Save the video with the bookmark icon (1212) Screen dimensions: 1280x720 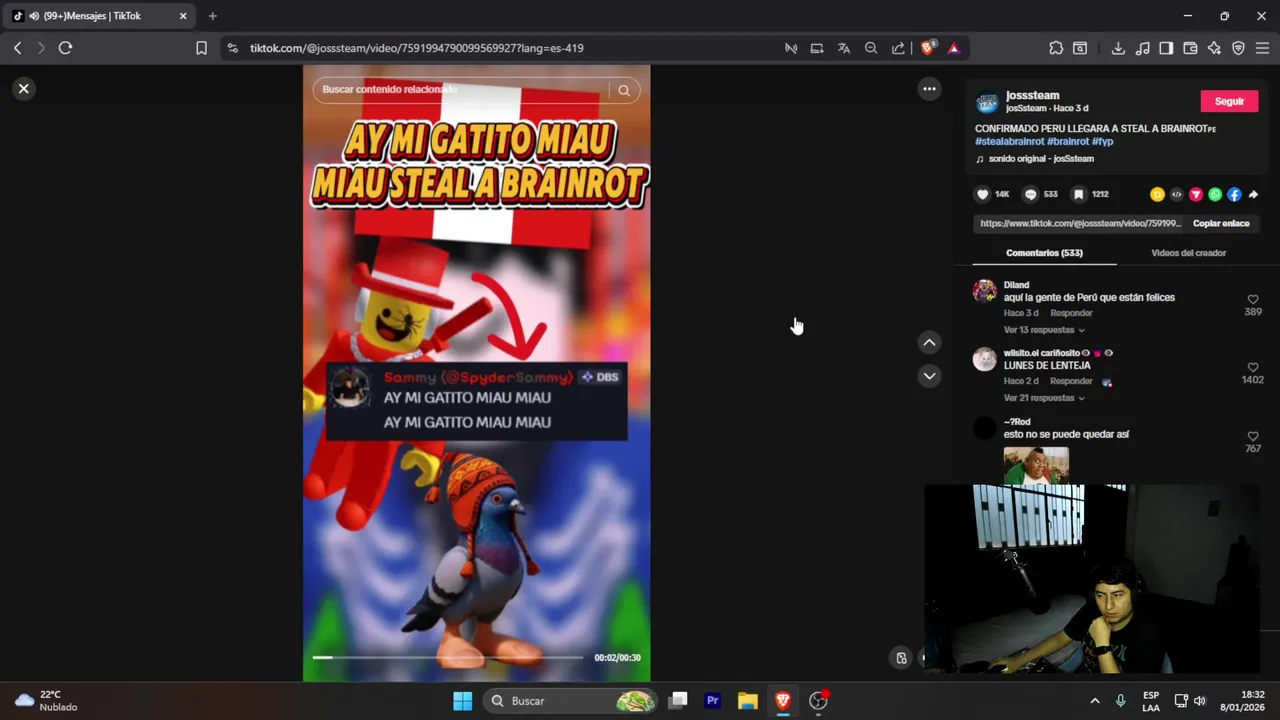pyautogui.click(x=1078, y=195)
